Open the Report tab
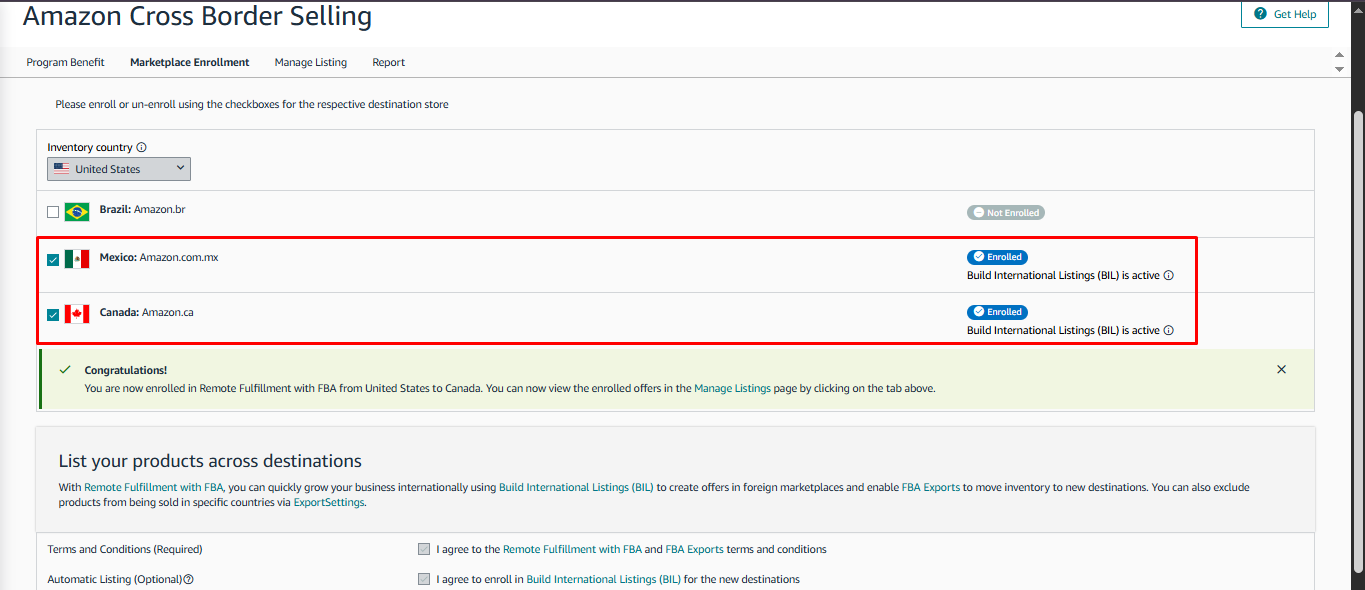The height and width of the screenshot is (590, 1365). 389,62
